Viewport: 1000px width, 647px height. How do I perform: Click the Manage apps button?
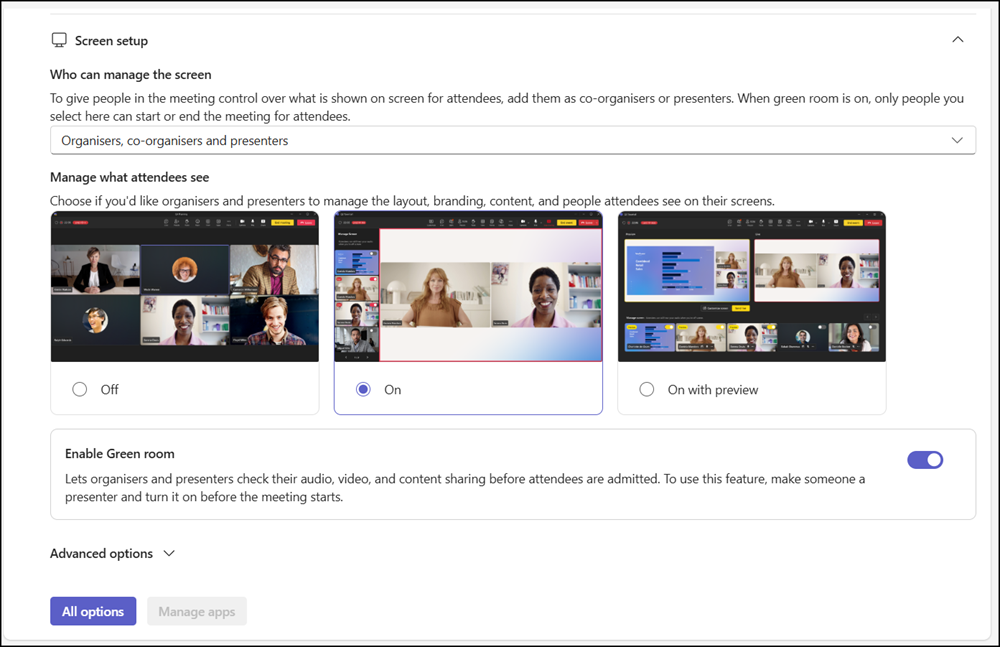(x=196, y=612)
